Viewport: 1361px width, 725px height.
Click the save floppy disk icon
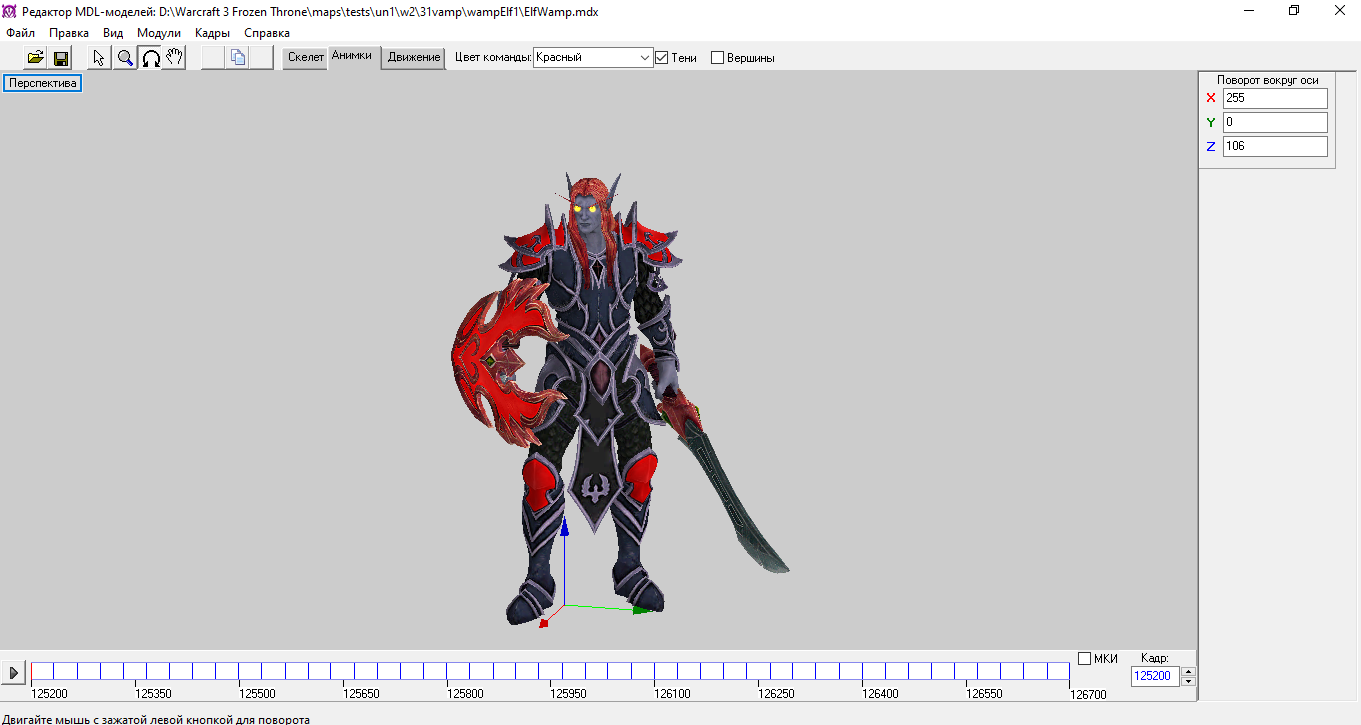tap(60, 58)
